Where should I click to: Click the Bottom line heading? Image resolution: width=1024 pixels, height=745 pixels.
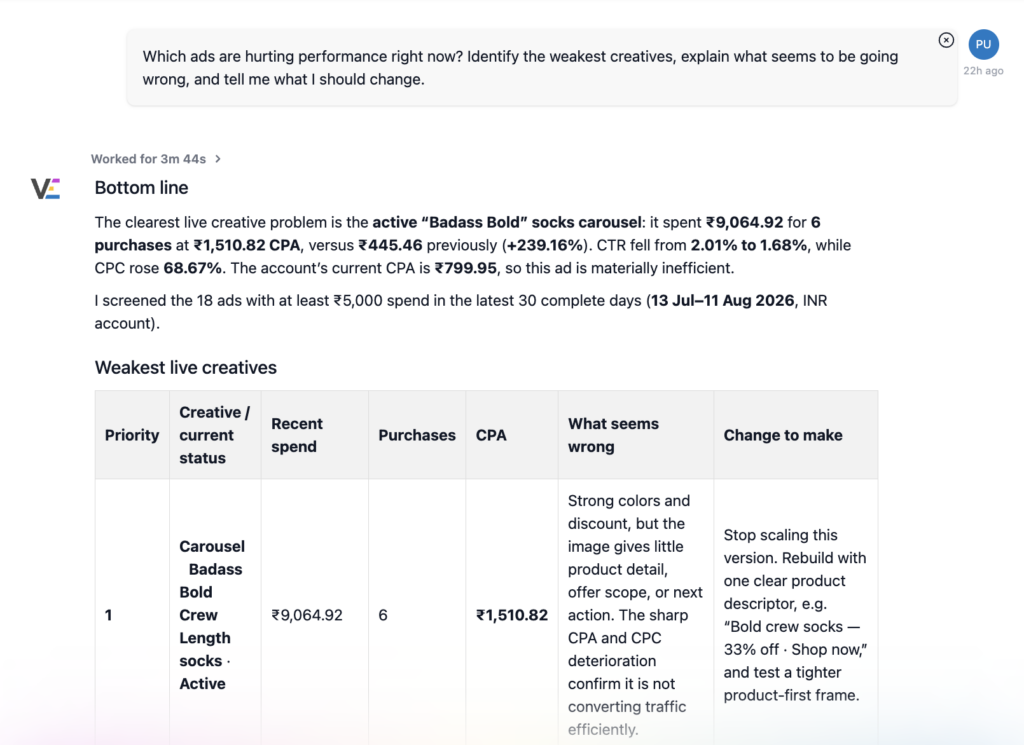pos(141,187)
